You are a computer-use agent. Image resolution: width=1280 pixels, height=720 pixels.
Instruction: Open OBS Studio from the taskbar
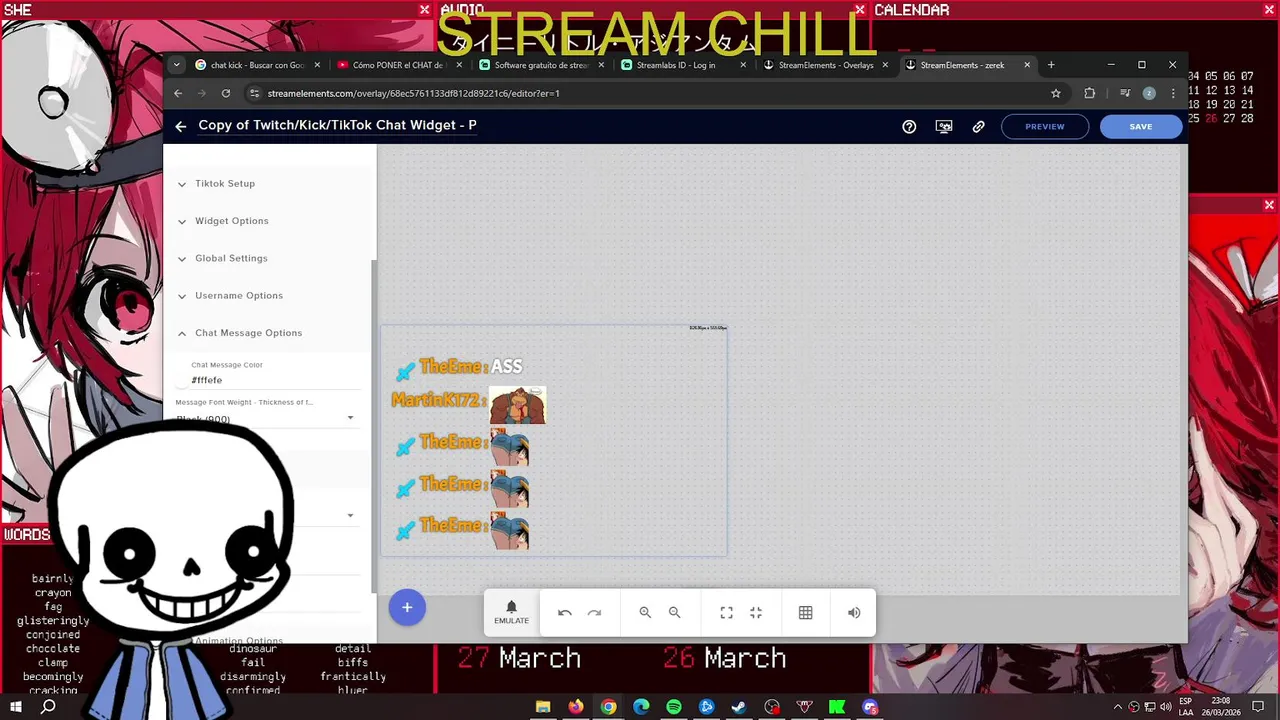click(x=772, y=707)
